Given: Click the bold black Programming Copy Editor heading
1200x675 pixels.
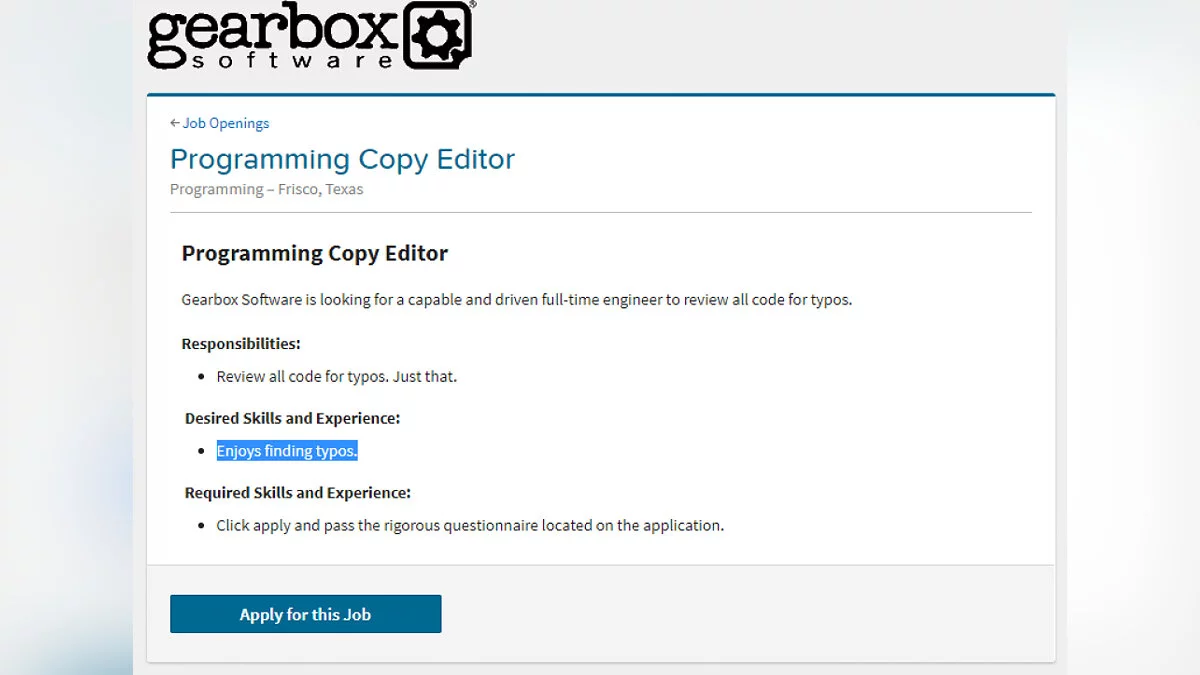Looking at the screenshot, I should pyautogui.click(x=314, y=253).
